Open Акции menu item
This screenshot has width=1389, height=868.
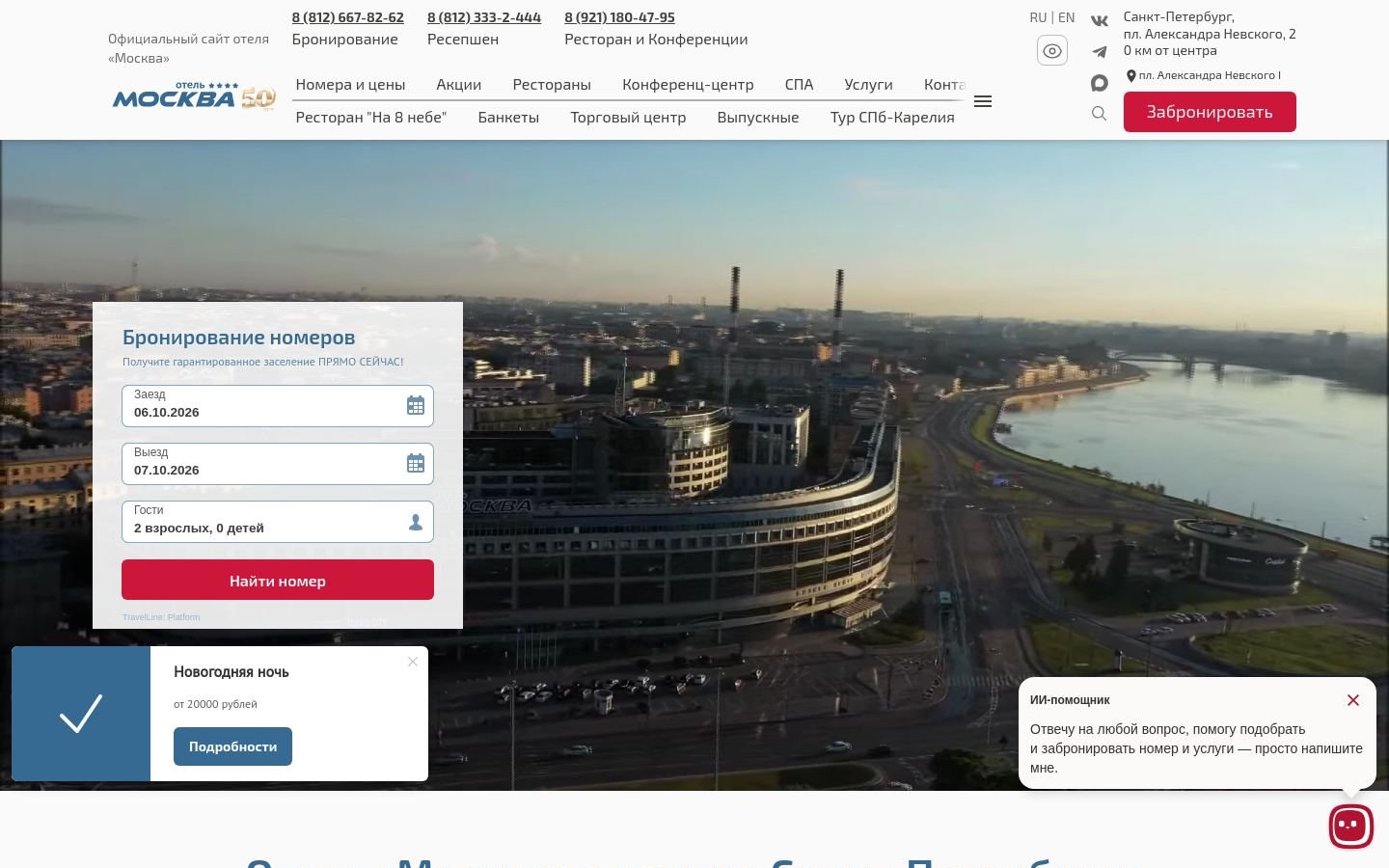[458, 84]
